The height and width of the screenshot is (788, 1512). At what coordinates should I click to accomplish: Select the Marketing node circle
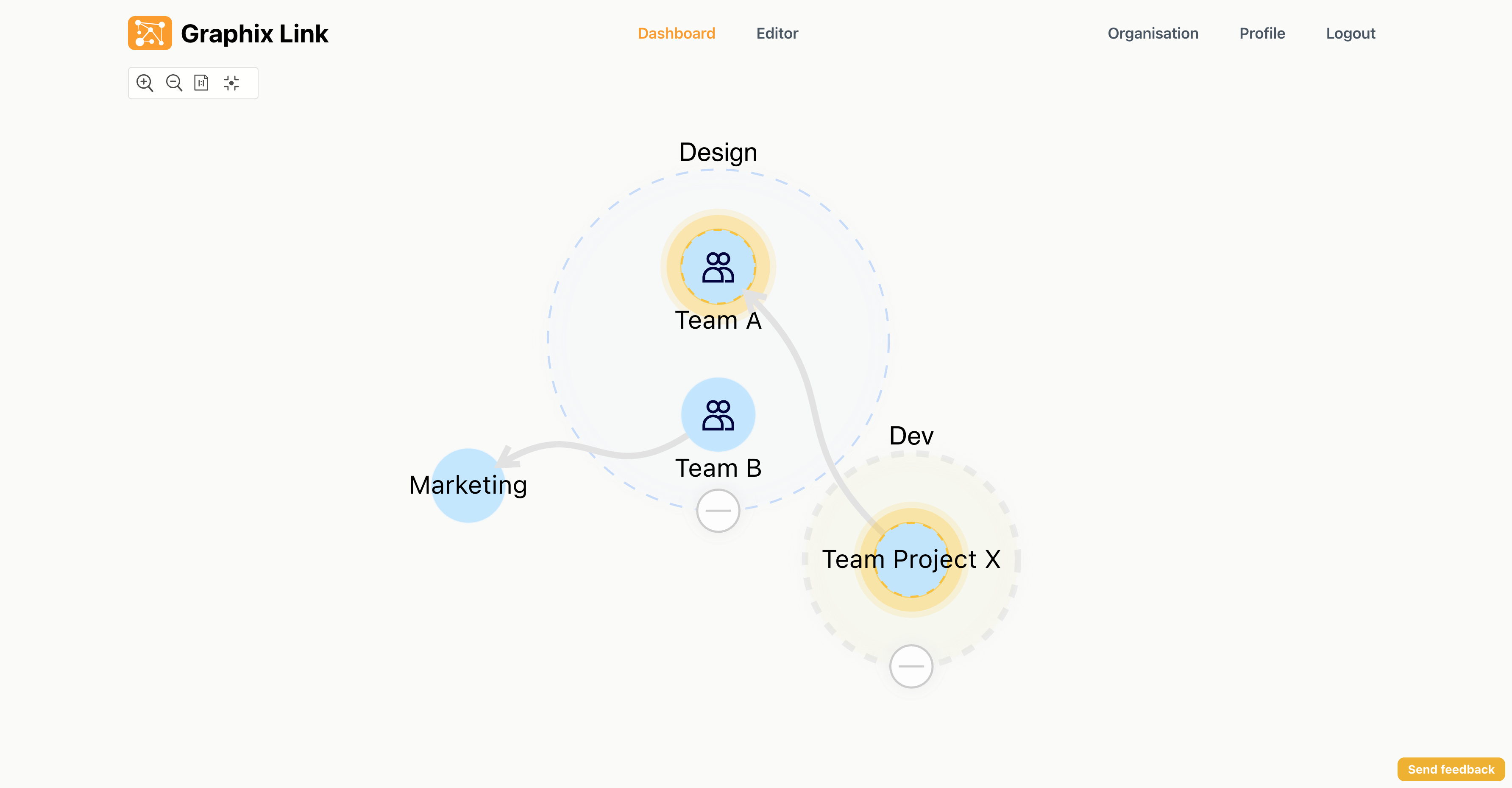coord(468,486)
